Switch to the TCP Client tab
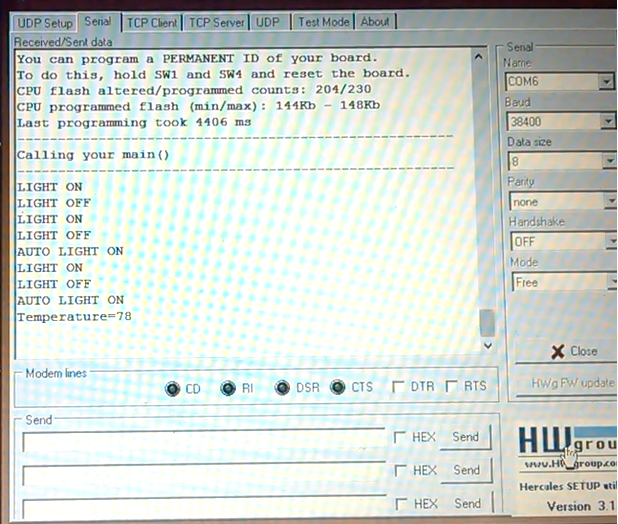618x524 pixels. 152,21
